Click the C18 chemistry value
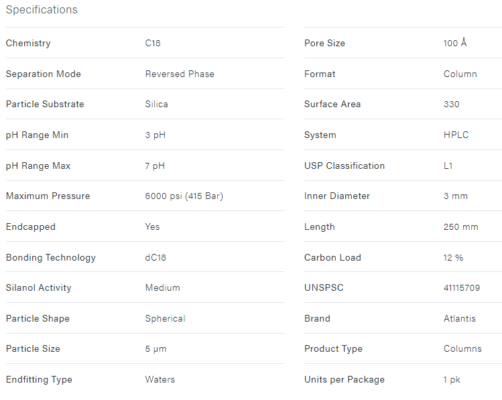Image resolution: width=502 pixels, height=400 pixels. click(x=153, y=43)
